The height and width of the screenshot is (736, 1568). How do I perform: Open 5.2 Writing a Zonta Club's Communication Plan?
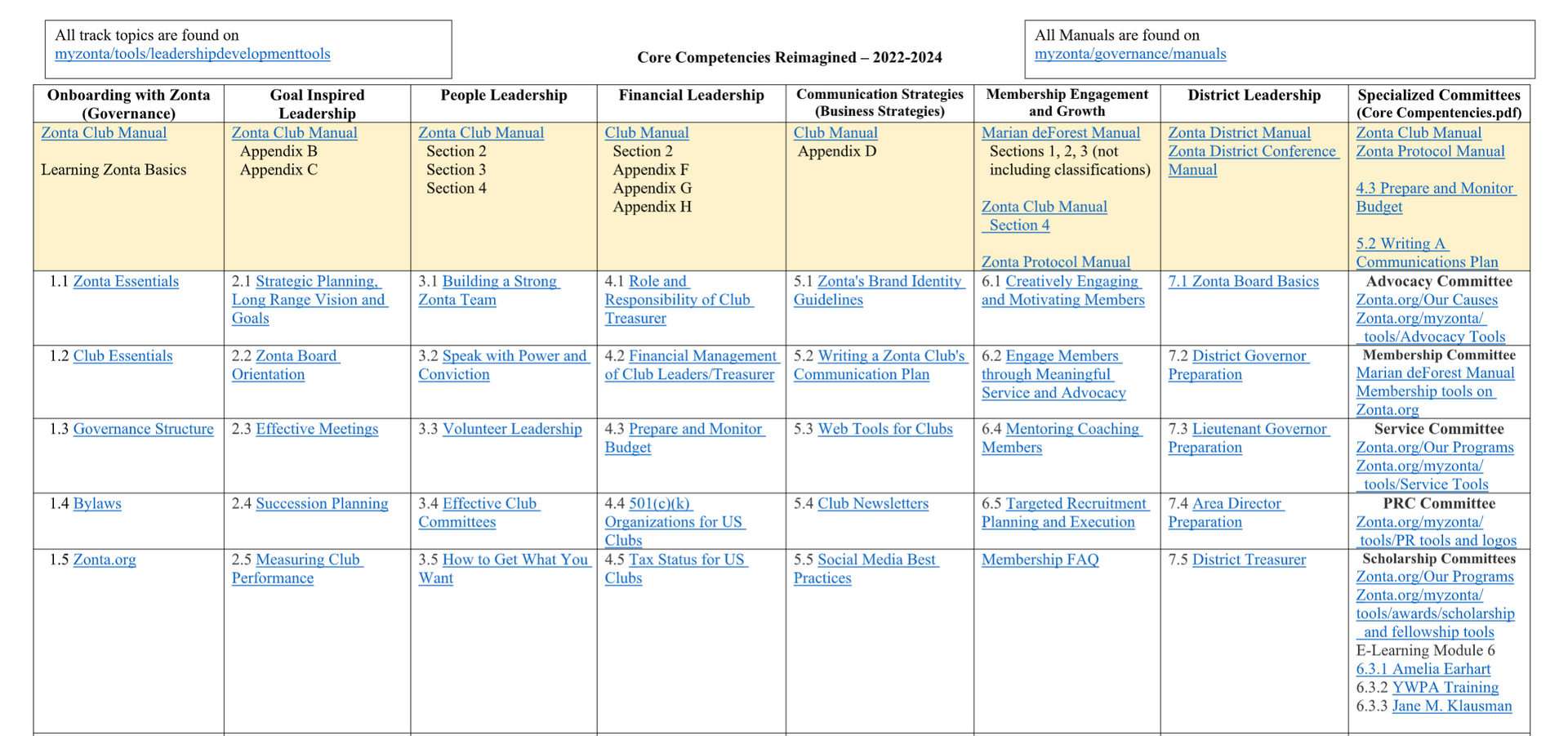click(880, 365)
